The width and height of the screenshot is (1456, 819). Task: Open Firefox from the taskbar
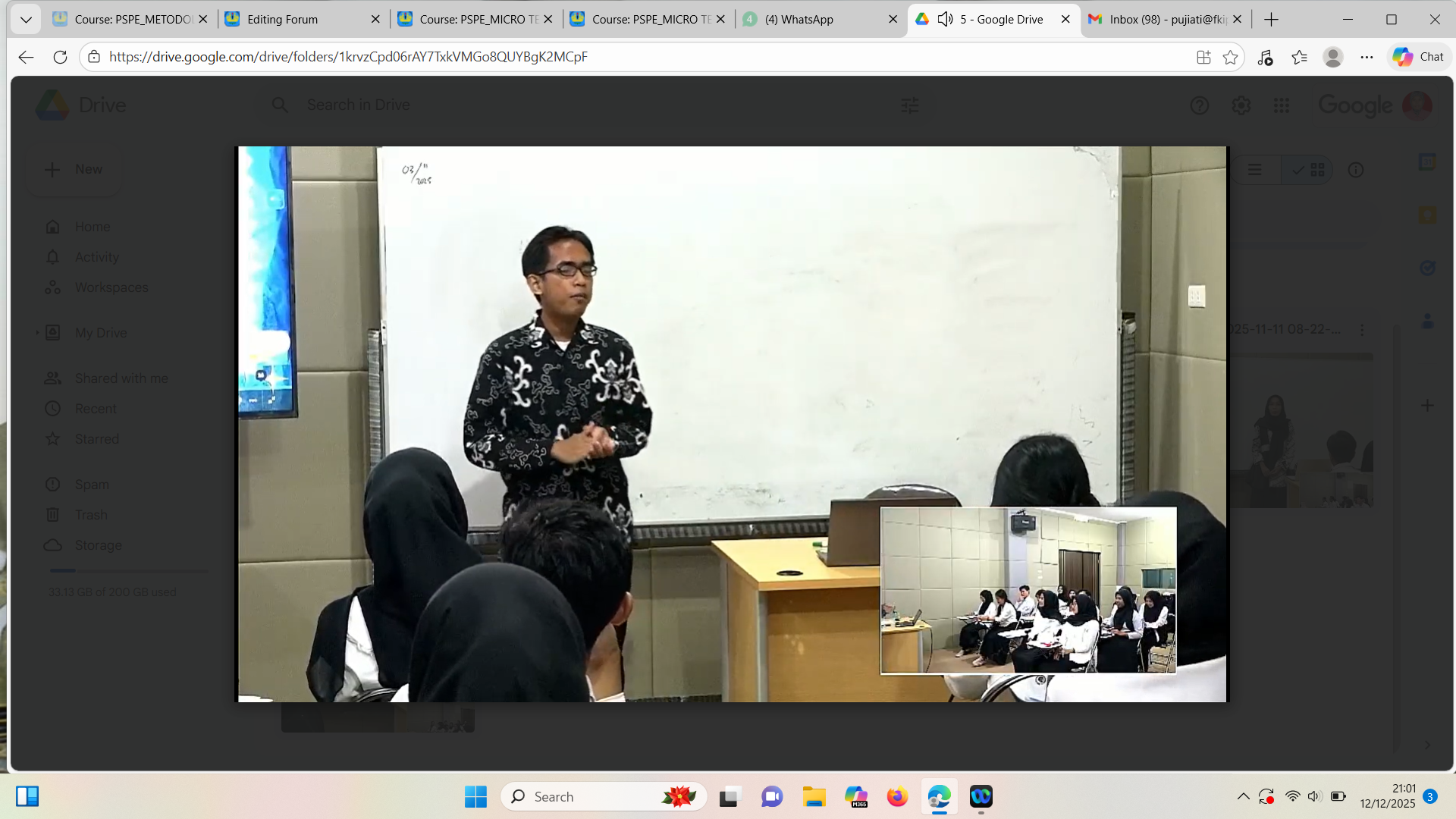tap(897, 796)
